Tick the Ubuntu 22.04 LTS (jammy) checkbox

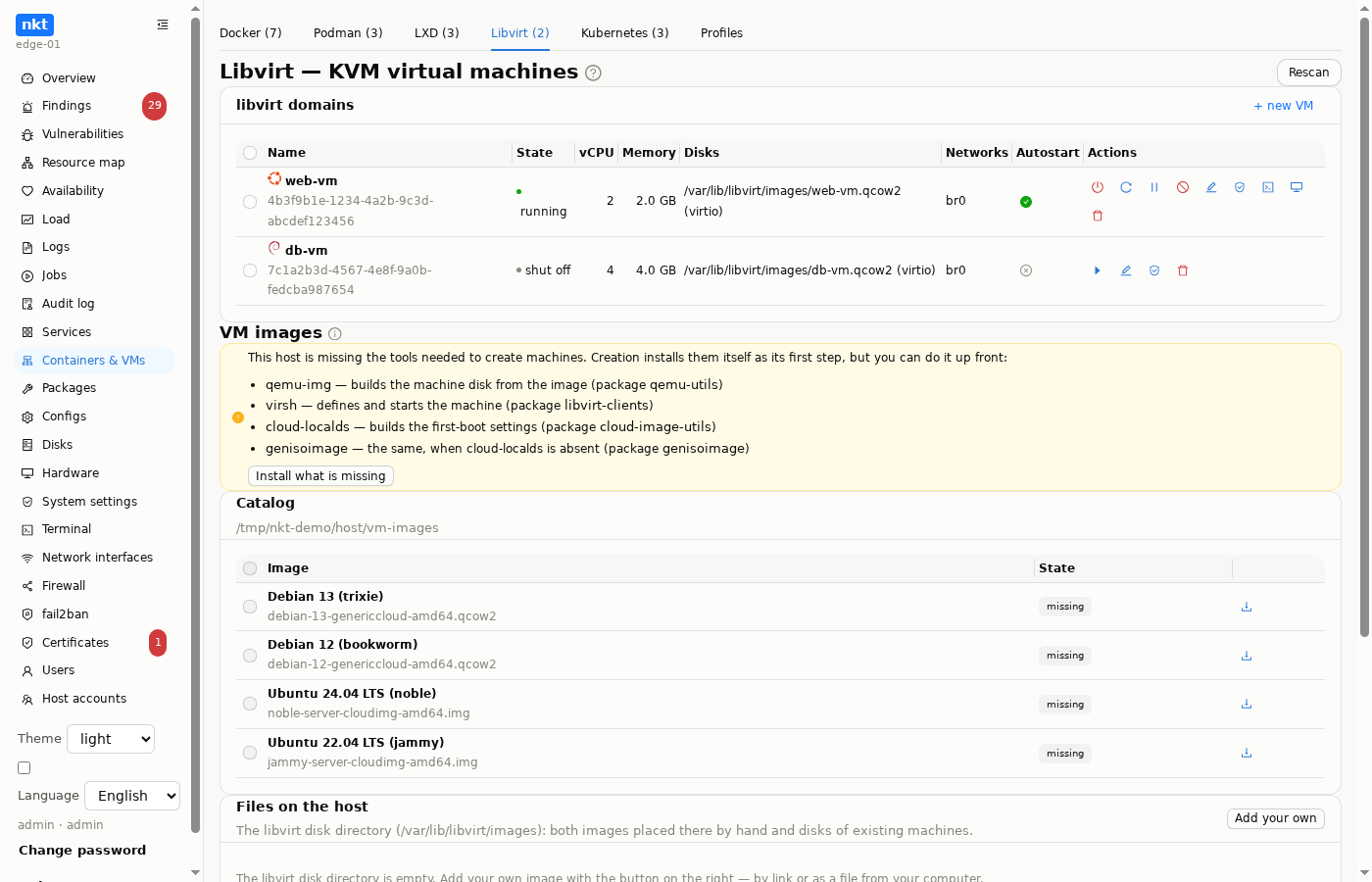click(x=250, y=753)
